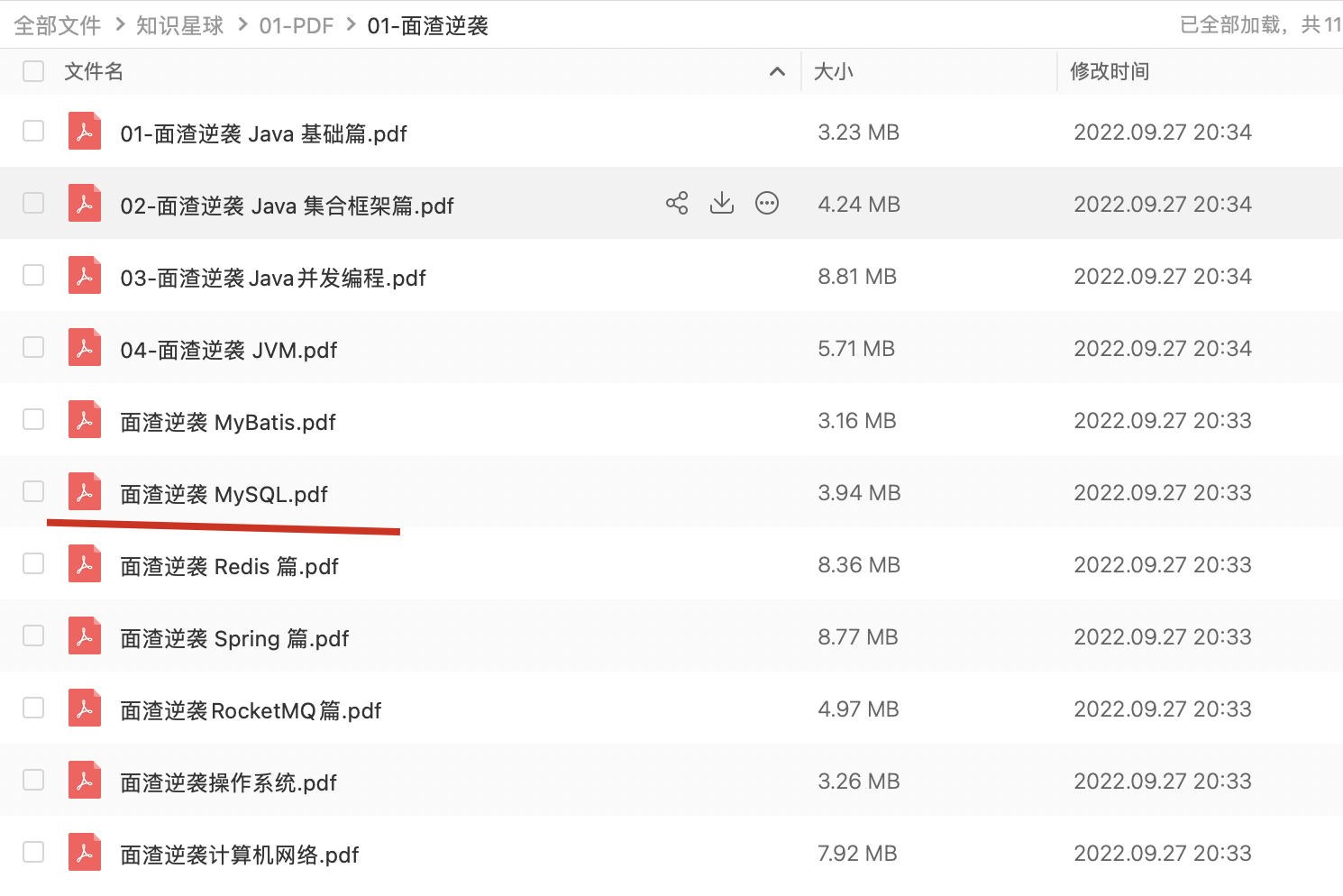Select the checkbox of 面渣逆袭操作系统.pdf
The width and height of the screenshot is (1343, 896).
(33, 780)
